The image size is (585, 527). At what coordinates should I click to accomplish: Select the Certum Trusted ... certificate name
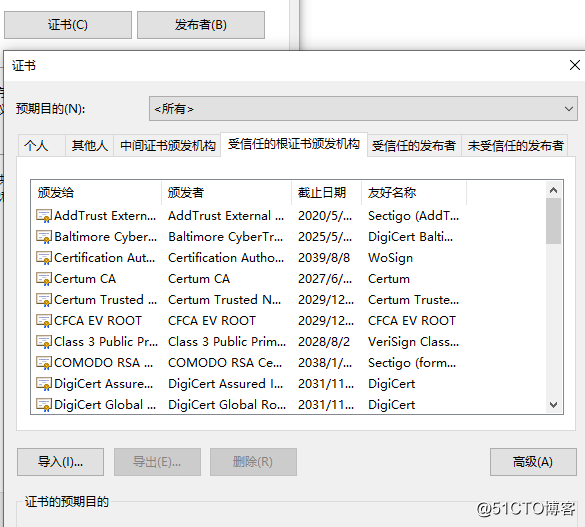pos(105,300)
